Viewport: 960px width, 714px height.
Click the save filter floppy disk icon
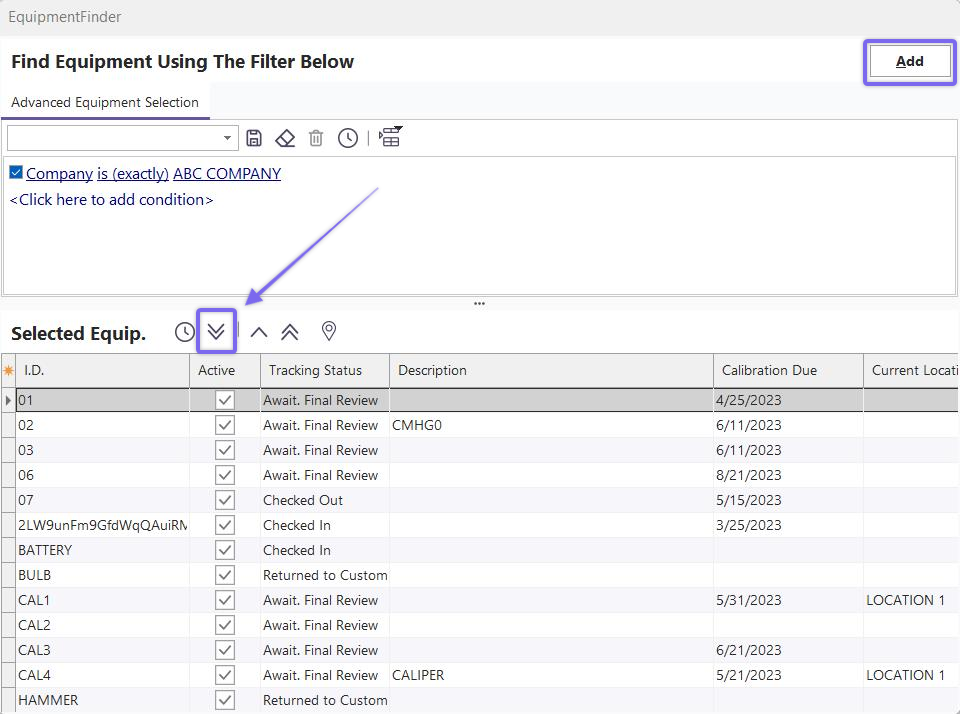point(254,138)
